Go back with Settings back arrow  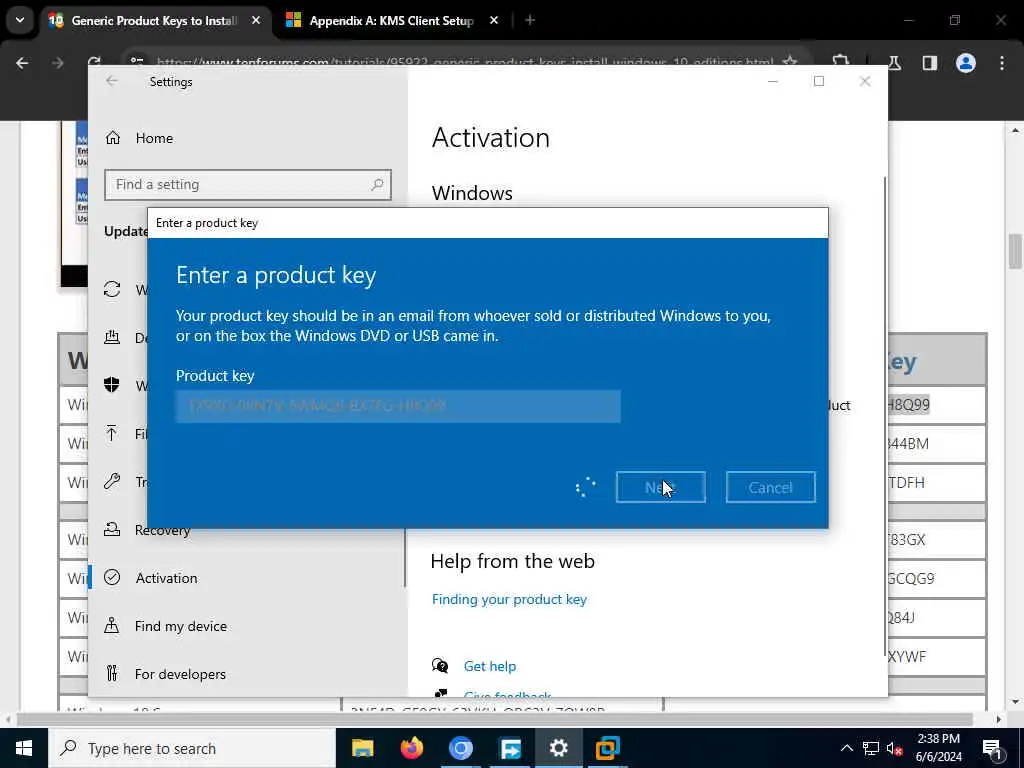pos(112,81)
